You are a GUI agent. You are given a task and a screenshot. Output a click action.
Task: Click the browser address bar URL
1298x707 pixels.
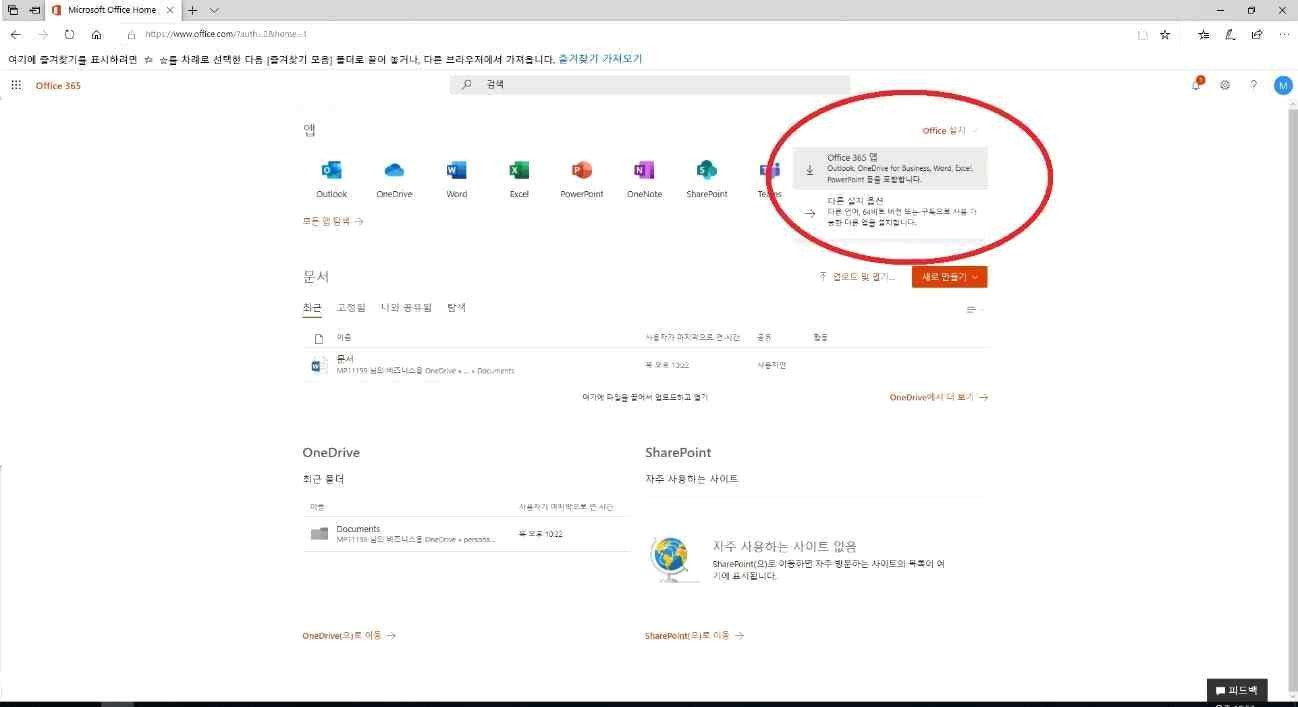226,34
